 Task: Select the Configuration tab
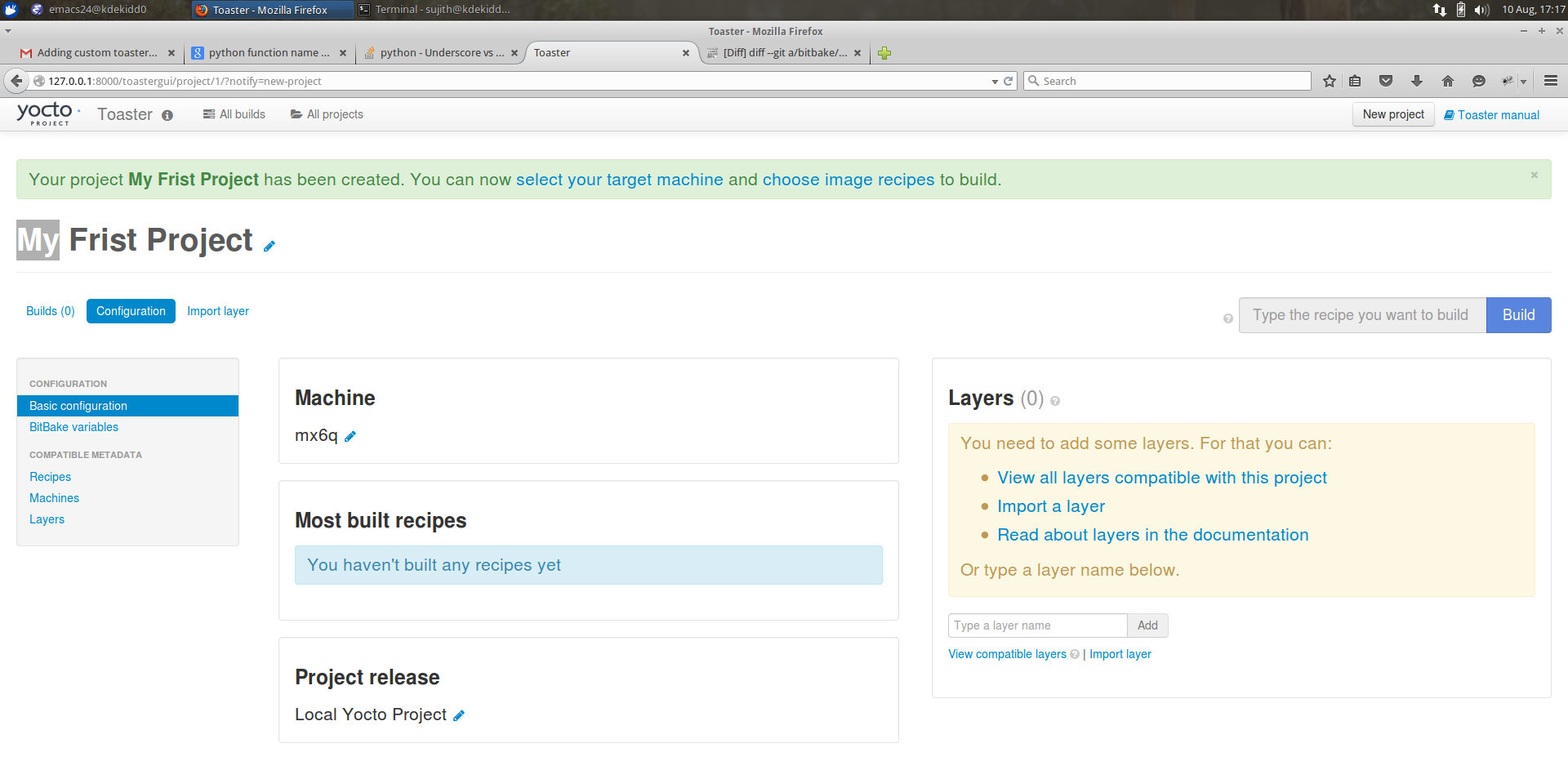[x=131, y=311]
